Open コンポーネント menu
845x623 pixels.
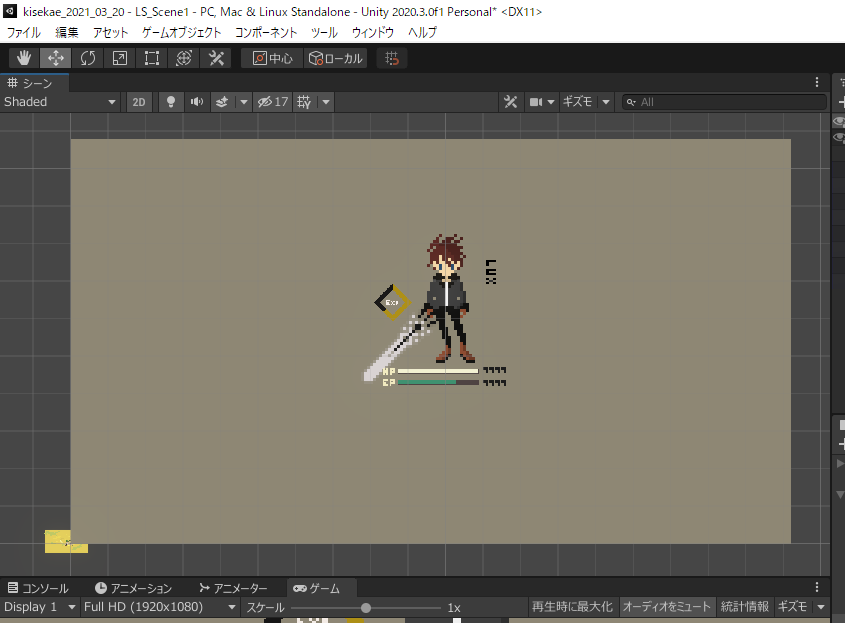point(266,32)
